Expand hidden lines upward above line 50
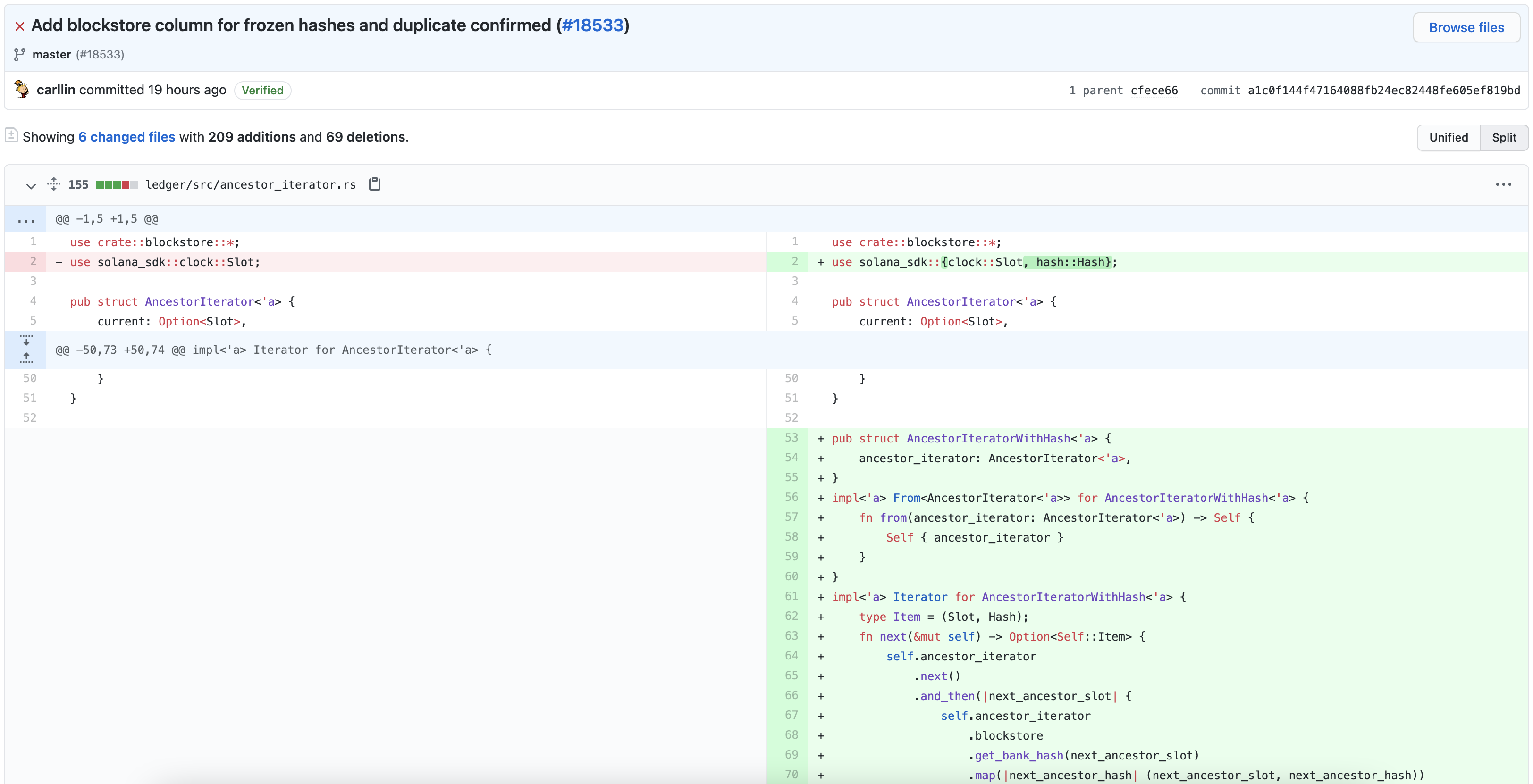 pos(26,358)
